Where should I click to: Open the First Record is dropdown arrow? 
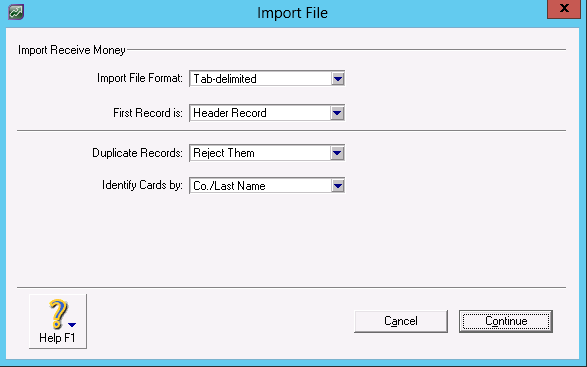tap(337, 113)
